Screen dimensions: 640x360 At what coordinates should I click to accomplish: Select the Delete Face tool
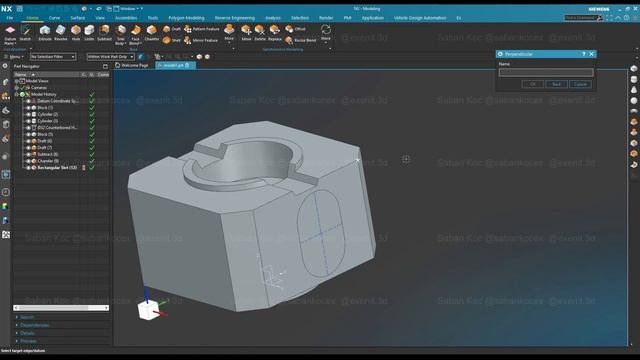click(x=260, y=33)
